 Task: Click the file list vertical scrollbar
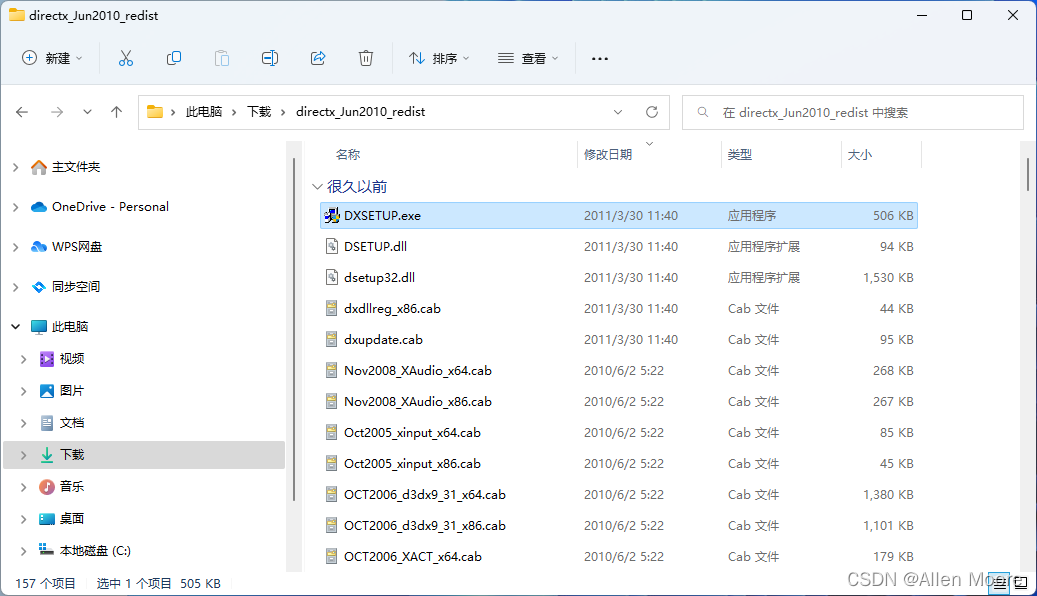click(x=1028, y=174)
